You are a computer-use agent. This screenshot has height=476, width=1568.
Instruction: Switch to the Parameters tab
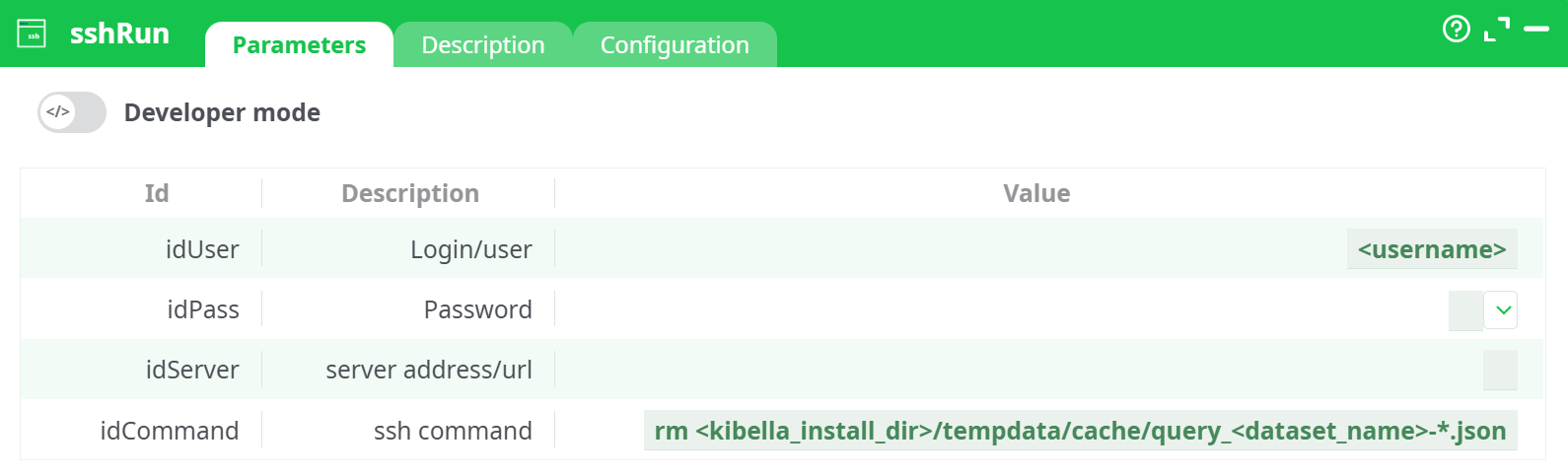pos(299,45)
